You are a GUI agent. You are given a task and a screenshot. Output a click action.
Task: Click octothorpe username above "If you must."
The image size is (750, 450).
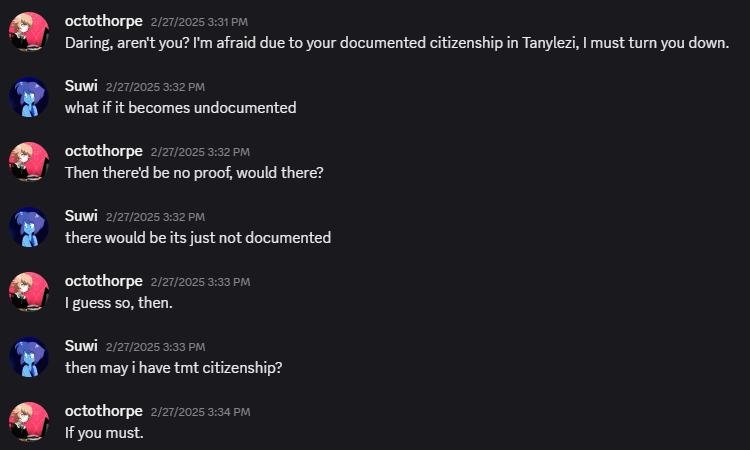click(x=103, y=410)
